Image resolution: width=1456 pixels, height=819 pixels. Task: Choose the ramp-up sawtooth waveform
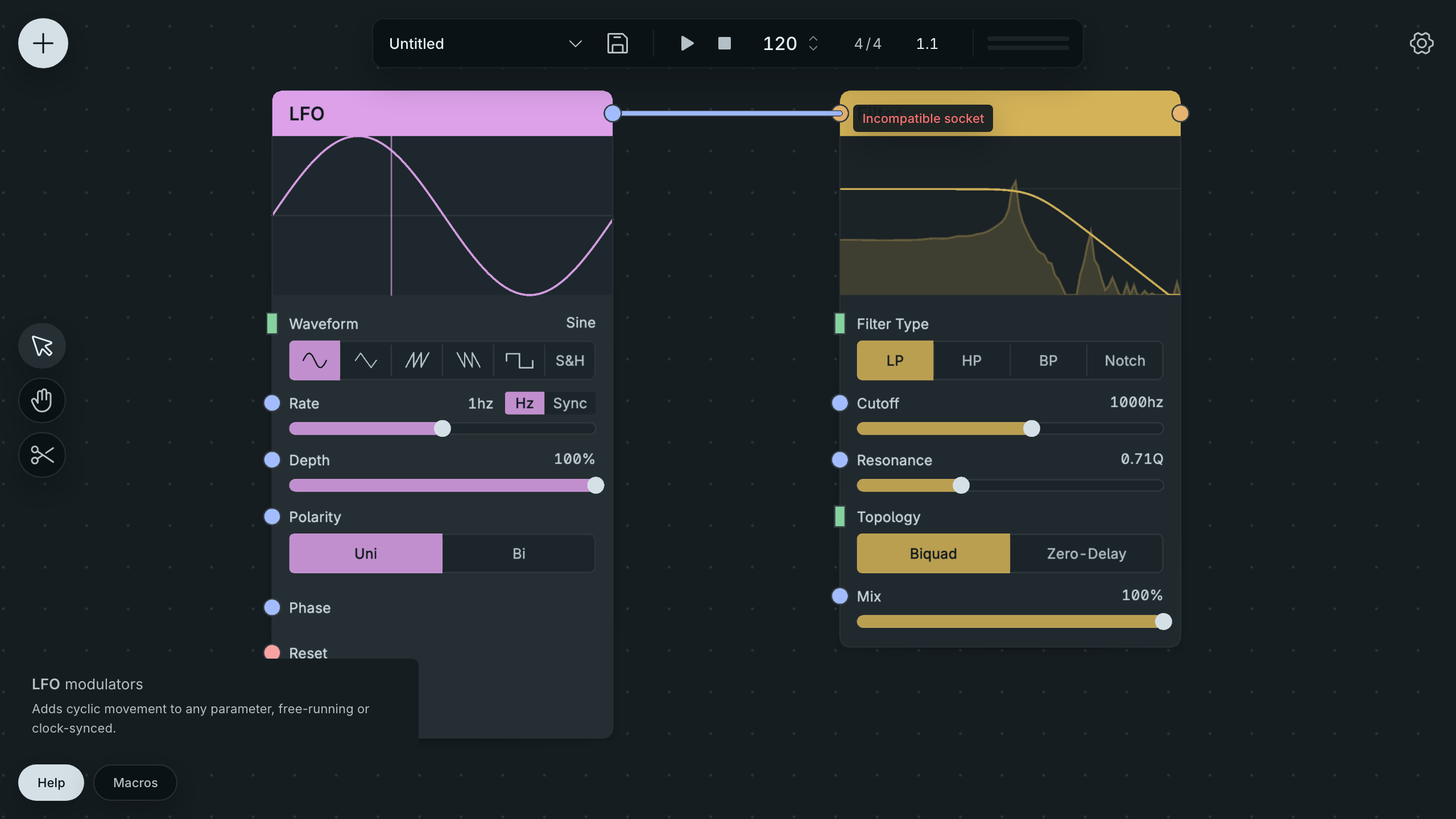(417, 360)
